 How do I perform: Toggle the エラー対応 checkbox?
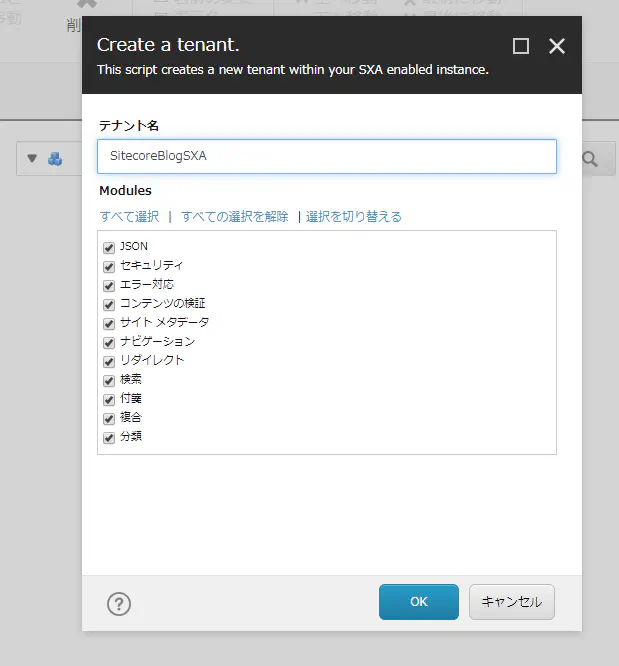109,286
